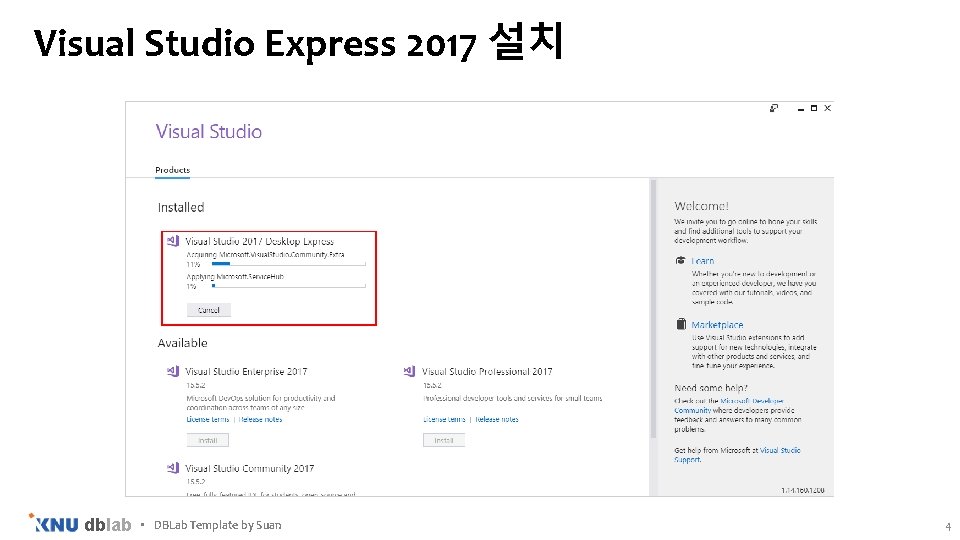Click the Visual Studio Community 2017 product icon
The height and width of the screenshot is (540, 960).
[173, 468]
